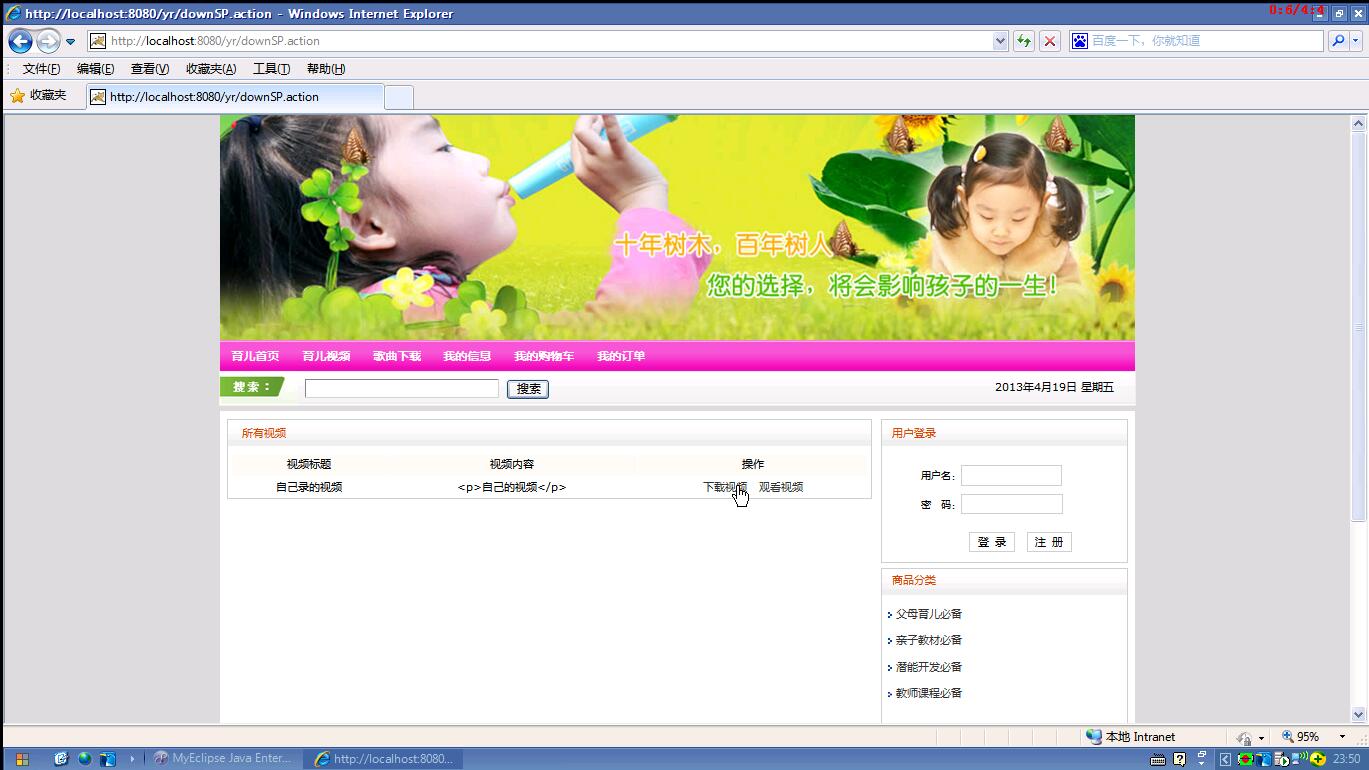
Task: Switch to MyEclipse Java Enterprise taskbar button
Action: 223,759
